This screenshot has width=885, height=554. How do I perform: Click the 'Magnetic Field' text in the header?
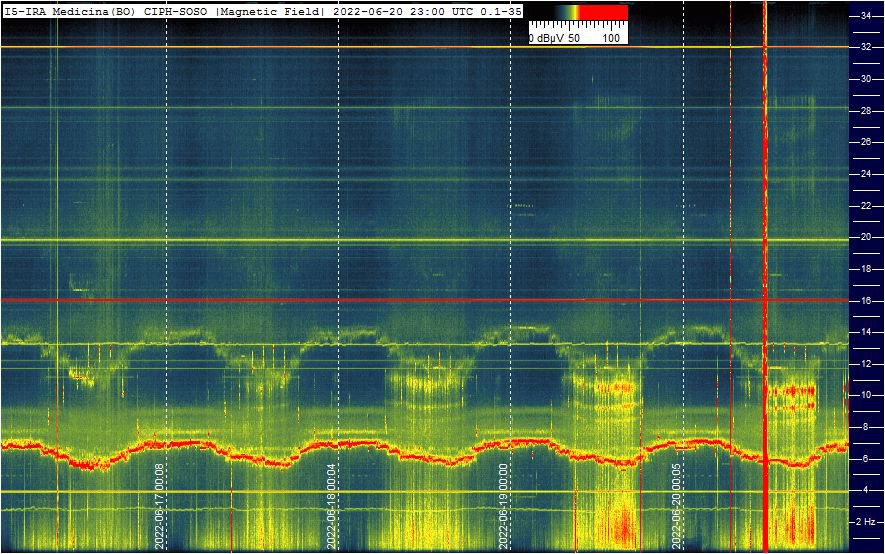[x=269, y=10]
